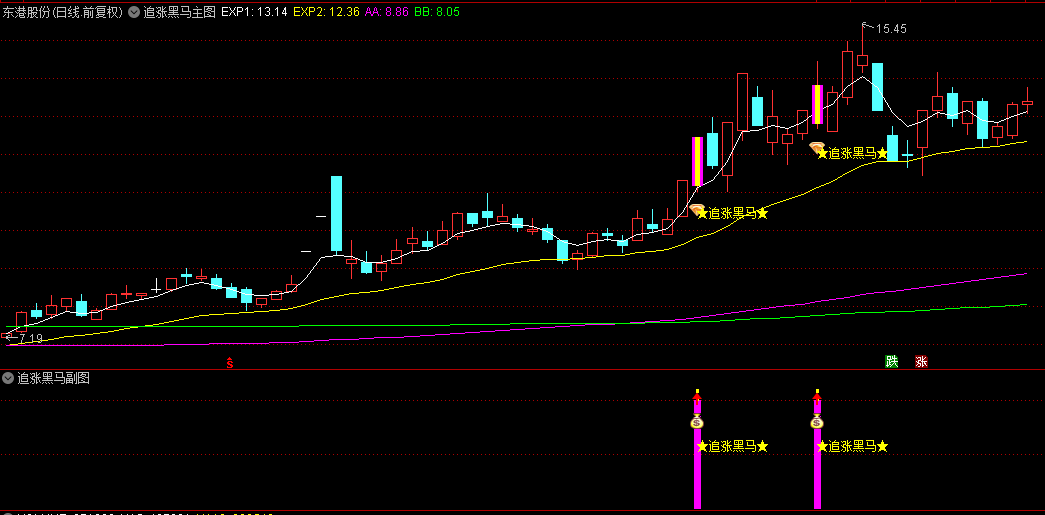Click the BB: 8.05 value

pyautogui.click(x=436, y=12)
